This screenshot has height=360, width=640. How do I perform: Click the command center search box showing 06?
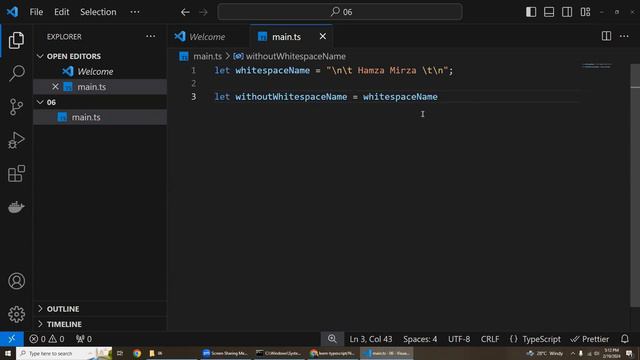[340, 12]
